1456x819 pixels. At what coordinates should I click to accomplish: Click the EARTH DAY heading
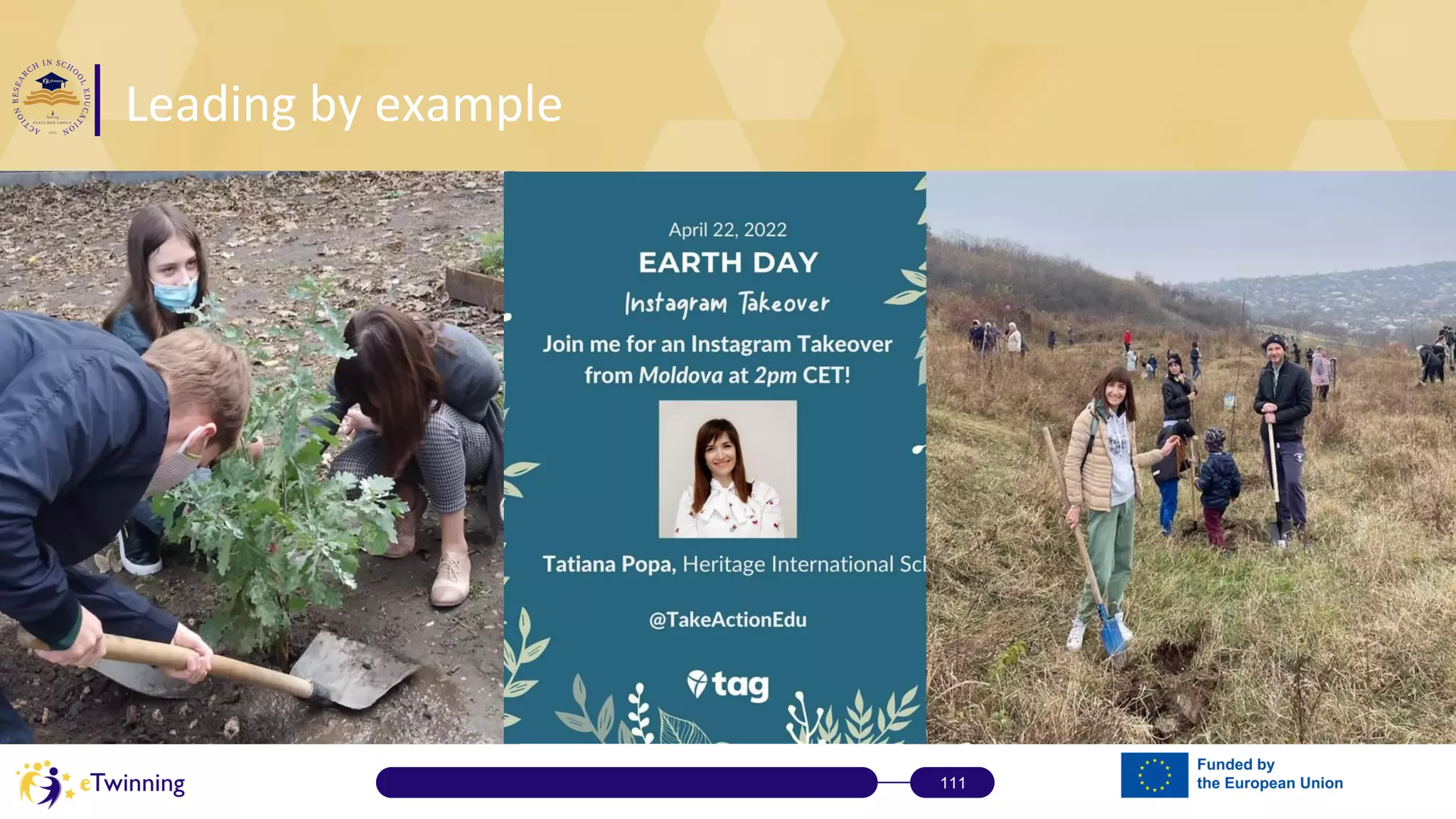pyautogui.click(x=728, y=263)
